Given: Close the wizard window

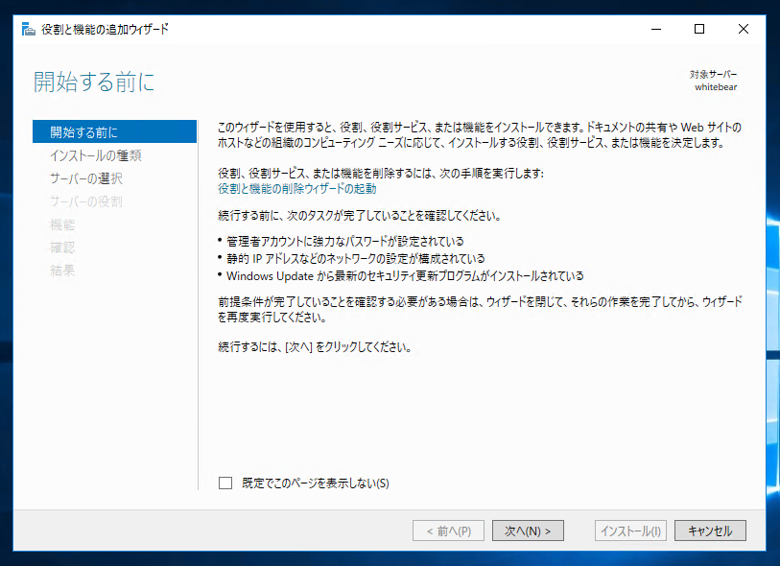Looking at the screenshot, I should coord(743,29).
